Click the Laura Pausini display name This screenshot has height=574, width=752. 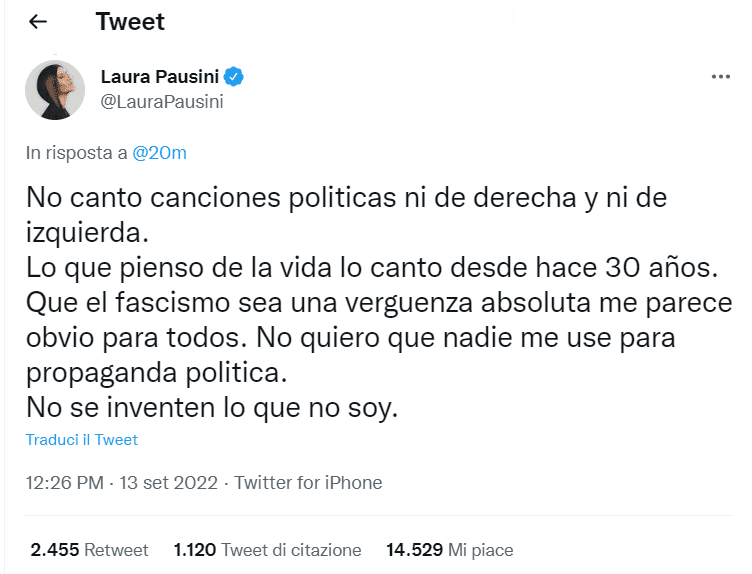[161, 77]
